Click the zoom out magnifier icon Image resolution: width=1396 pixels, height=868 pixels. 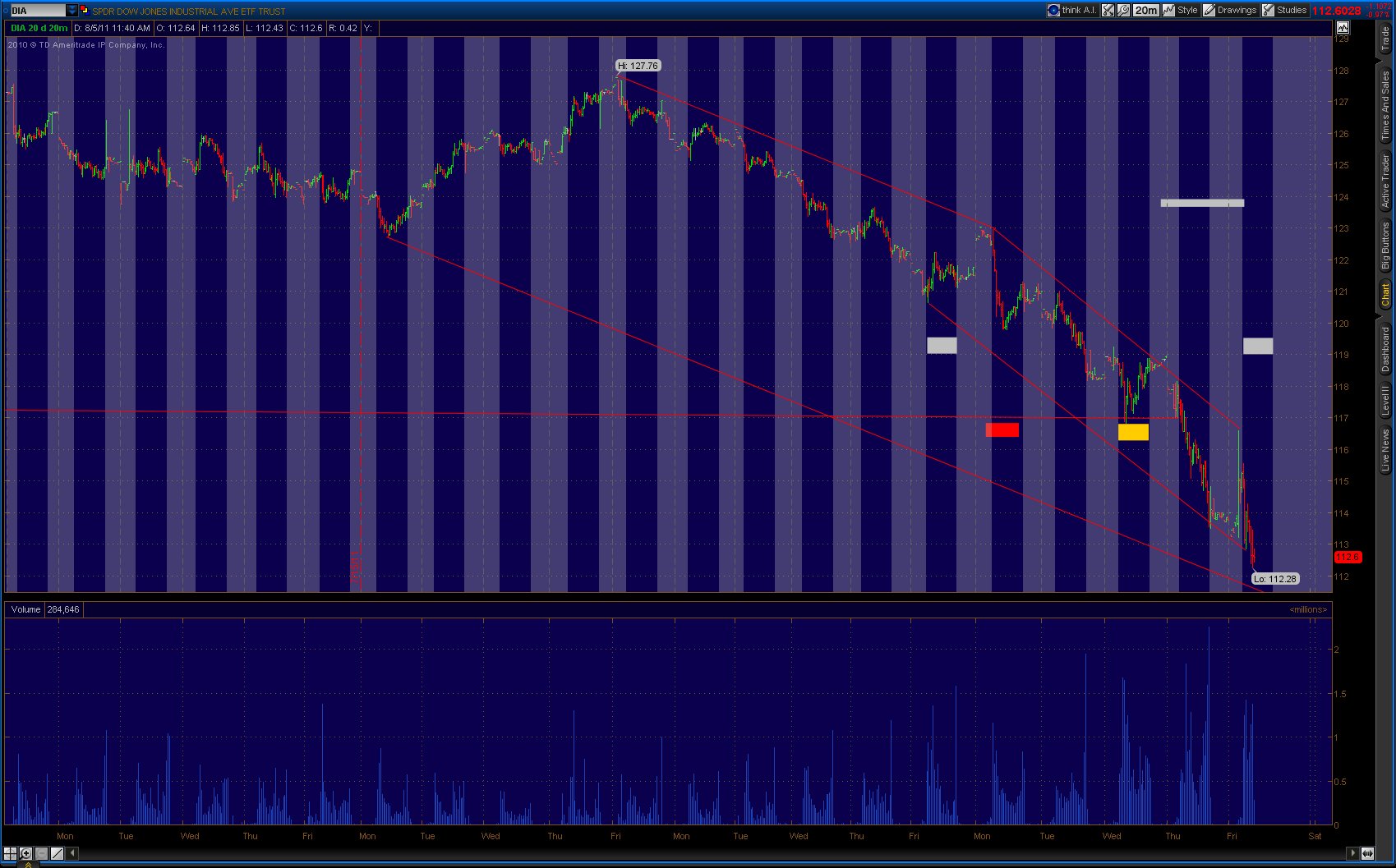41,853
